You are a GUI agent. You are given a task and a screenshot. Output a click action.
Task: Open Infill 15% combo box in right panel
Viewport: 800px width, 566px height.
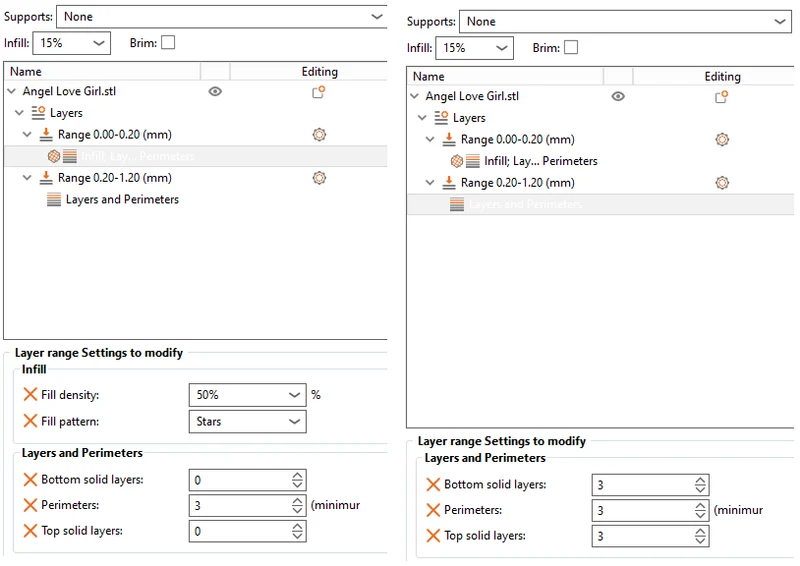[x=474, y=48]
